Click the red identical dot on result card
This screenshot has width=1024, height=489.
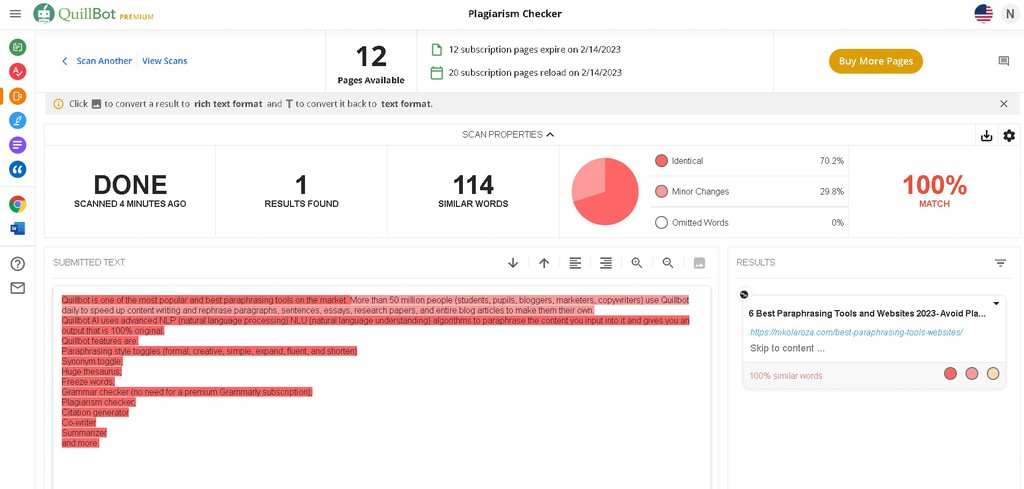tap(951, 373)
